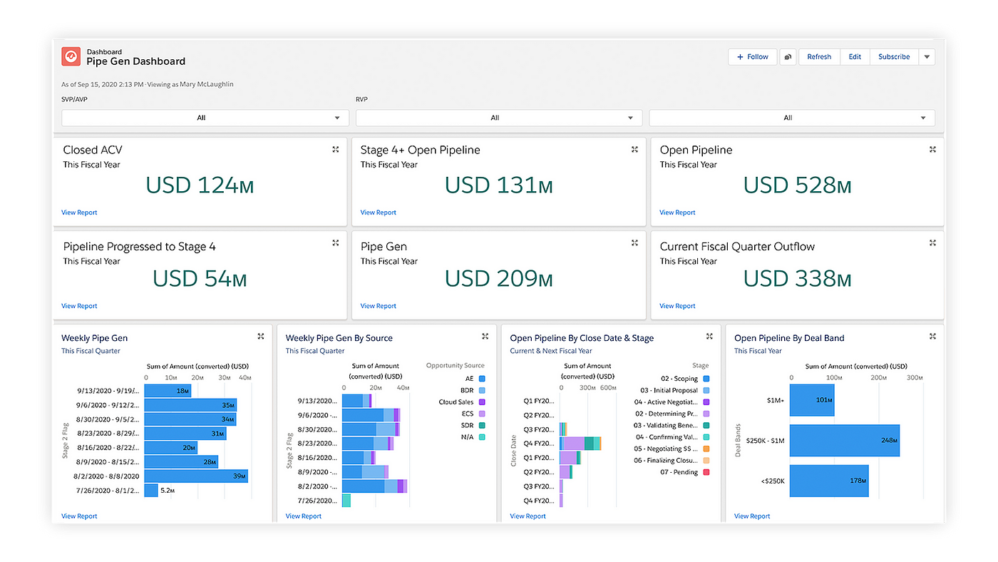The height and width of the screenshot is (562, 998).
Task: View report for Pipeline Progressed to Stage 4
Action: point(79,306)
